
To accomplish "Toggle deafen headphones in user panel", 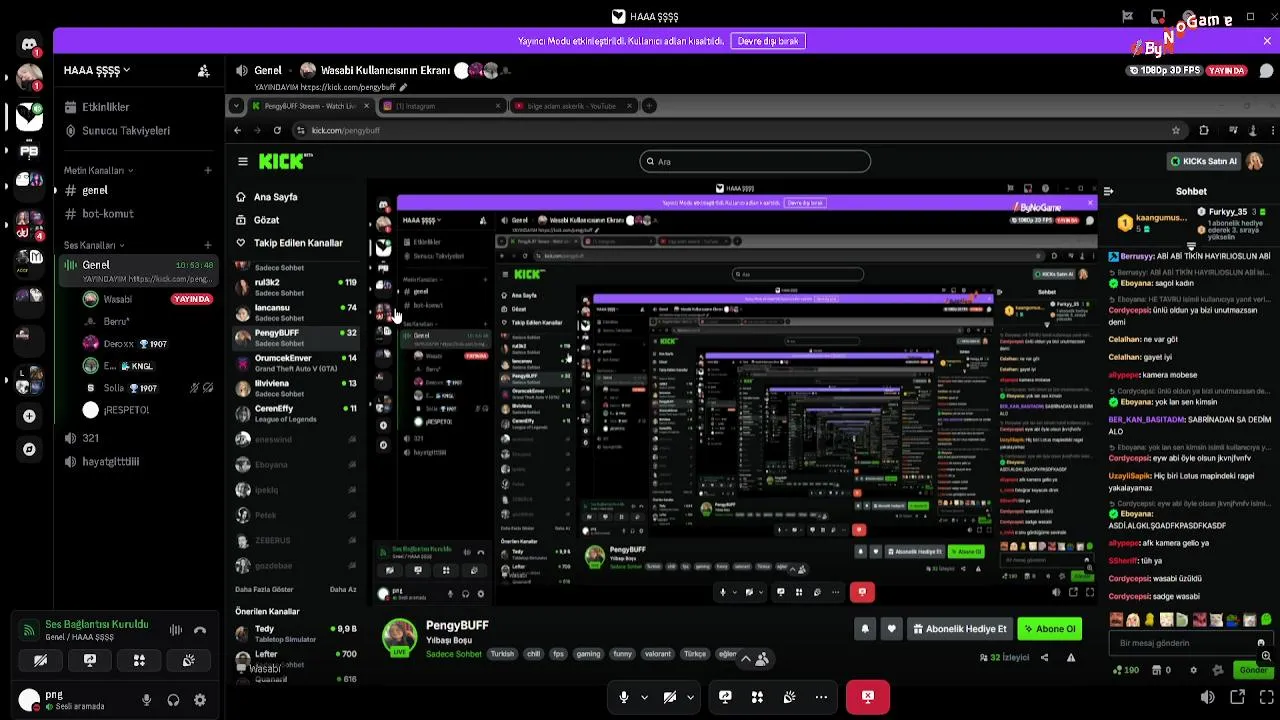I will [174, 701].
